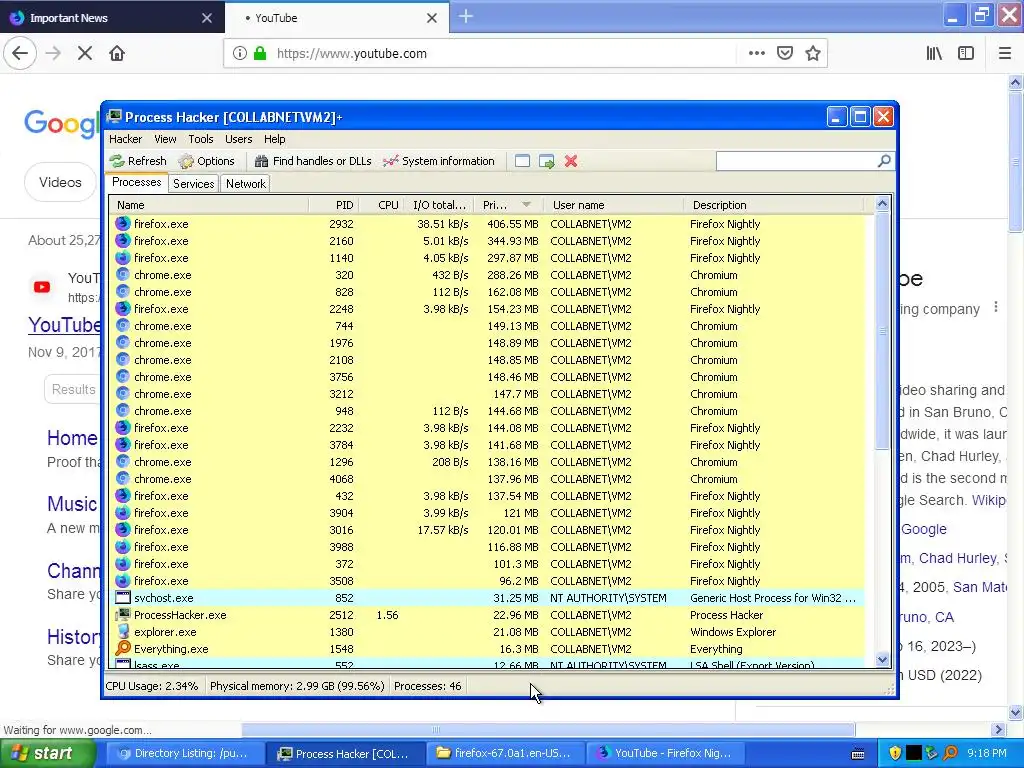Open the Help menu in Process Hacker

(x=274, y=139)
